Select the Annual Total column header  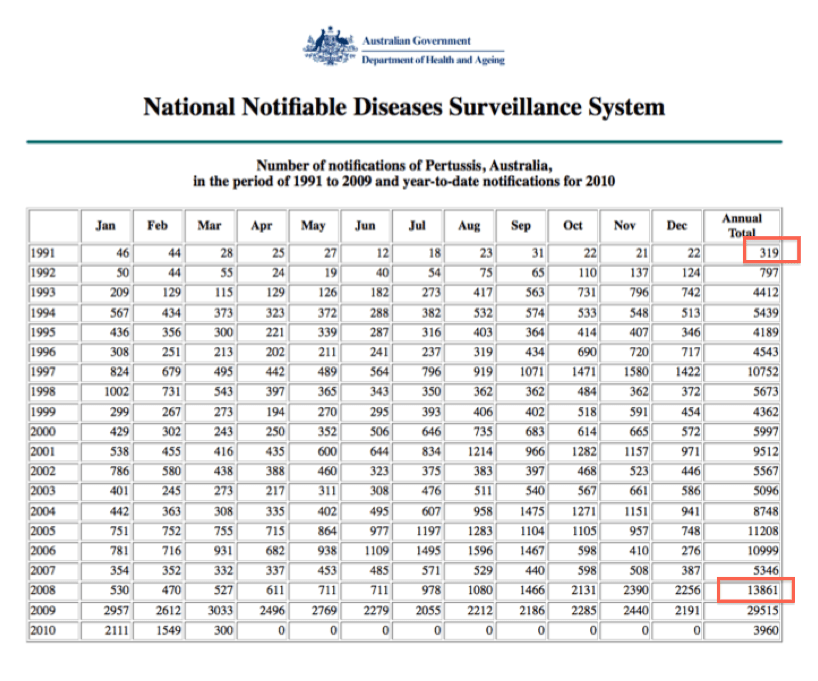(742, 225)
